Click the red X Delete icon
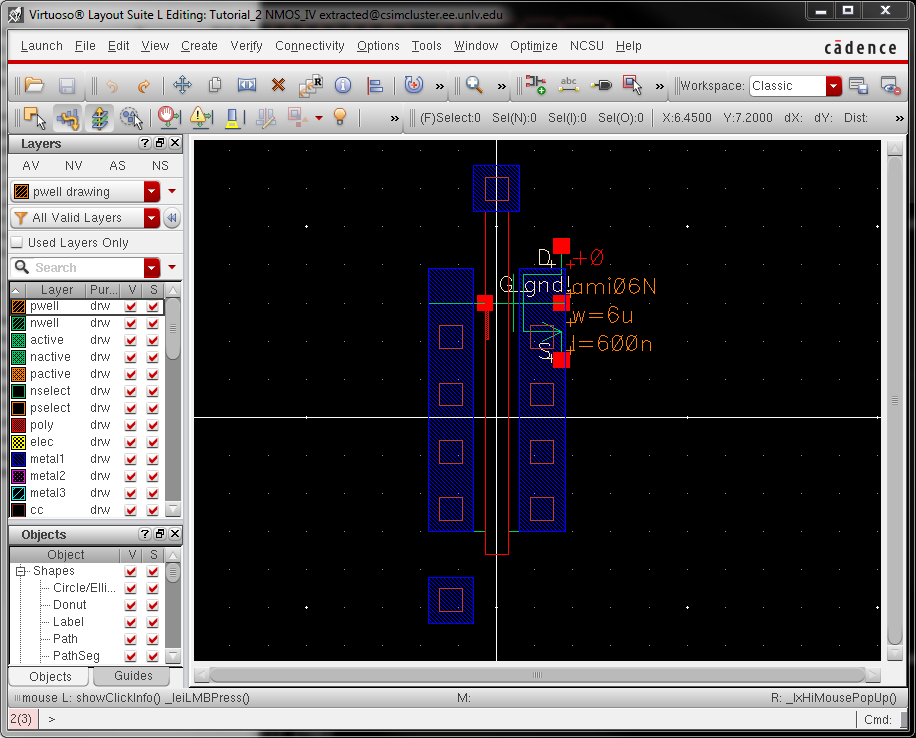The height and width of the screenshot is (738, 916). point(278,86)
